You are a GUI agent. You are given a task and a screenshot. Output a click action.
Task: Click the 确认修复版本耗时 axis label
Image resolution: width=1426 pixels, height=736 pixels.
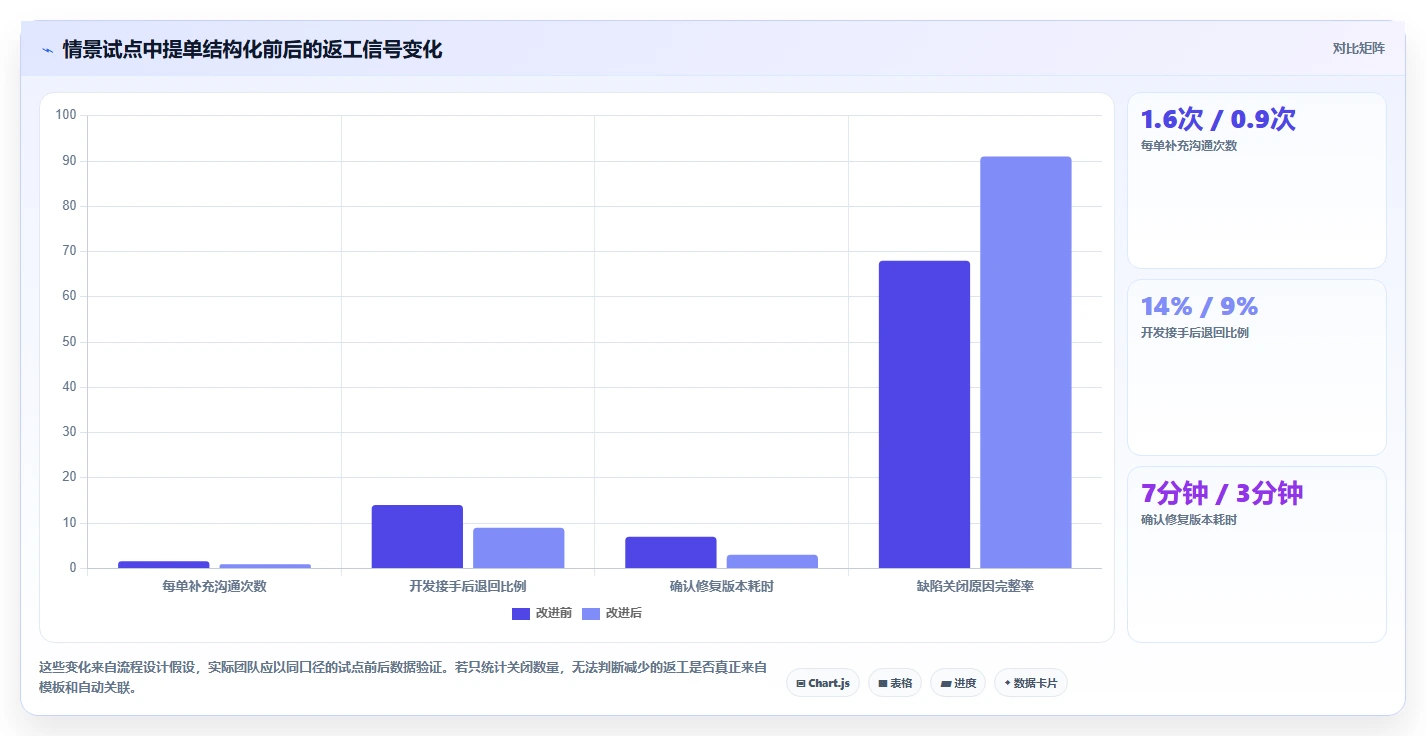click(721, 586)
